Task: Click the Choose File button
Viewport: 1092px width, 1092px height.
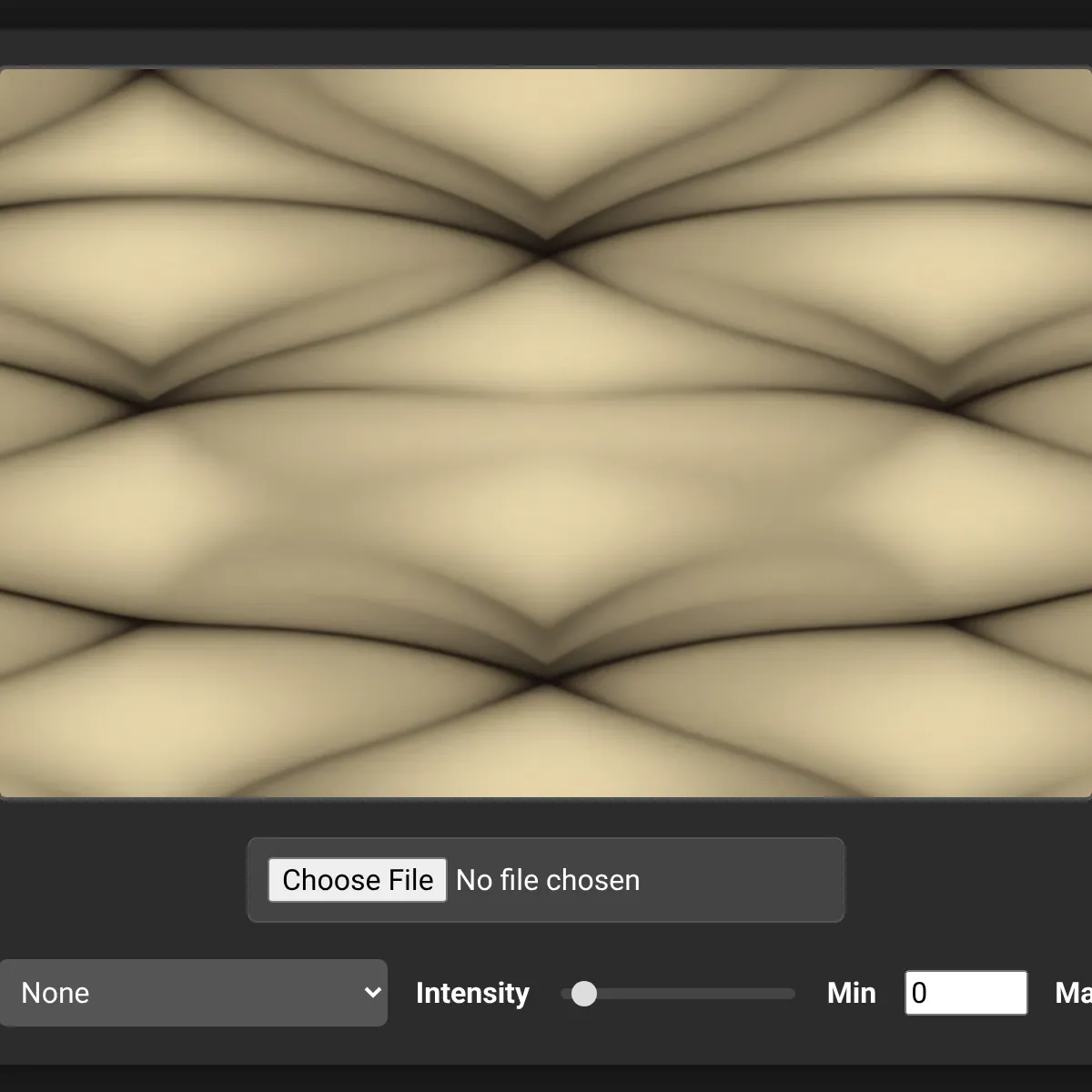Action: tap(358, 880)
